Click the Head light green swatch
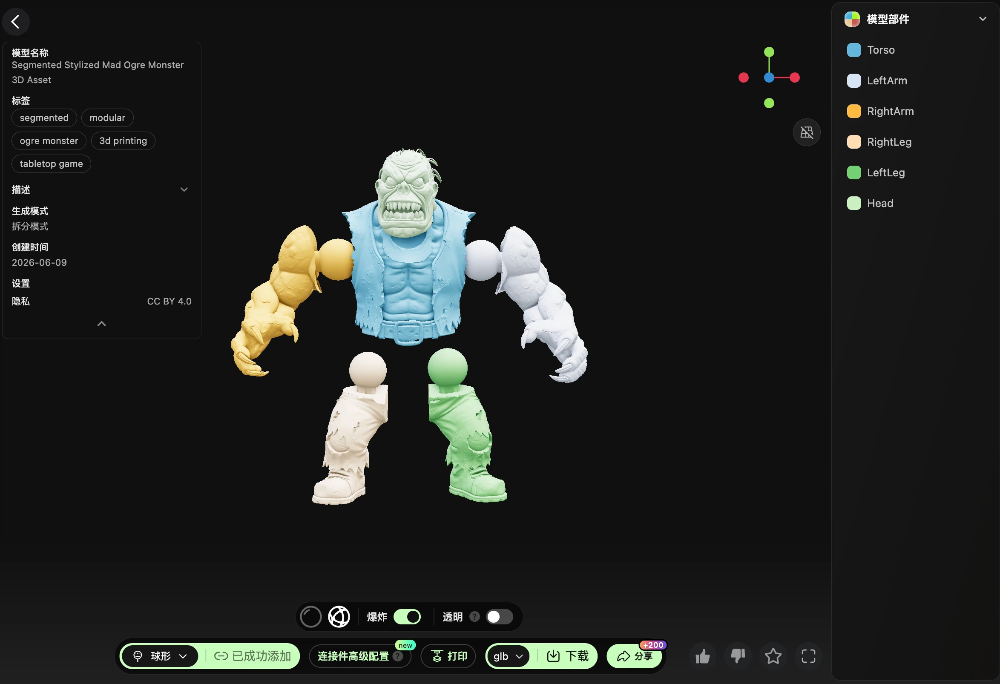The width and height of the screenshot is (1000, 684). point(853,203)
